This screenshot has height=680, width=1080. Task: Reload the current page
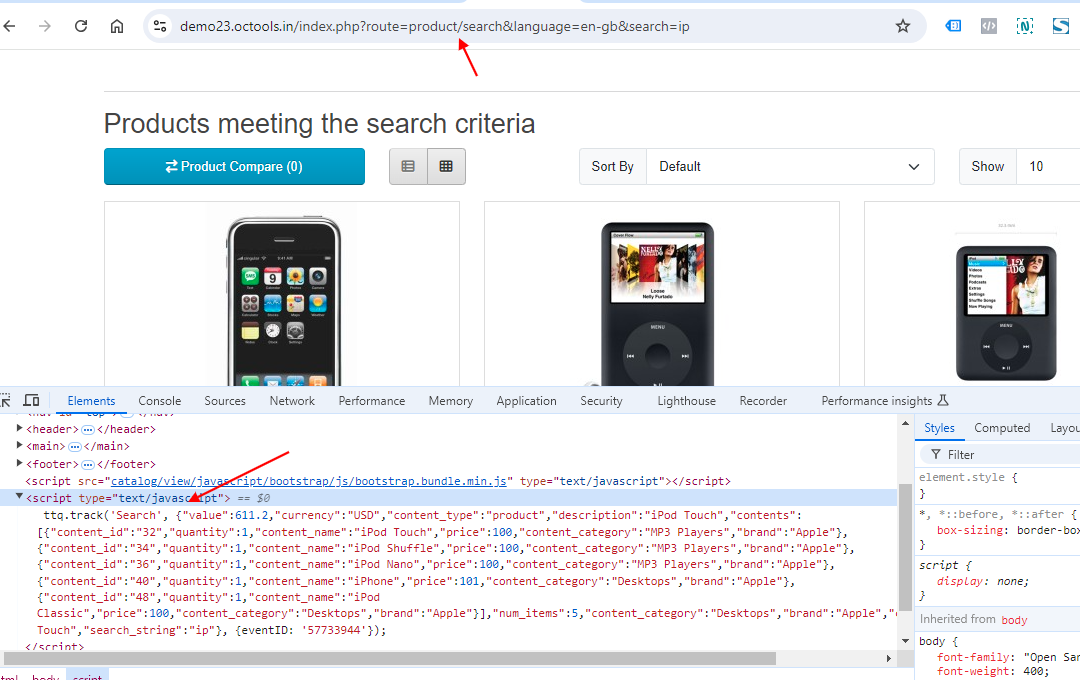(x=81, y=26)
